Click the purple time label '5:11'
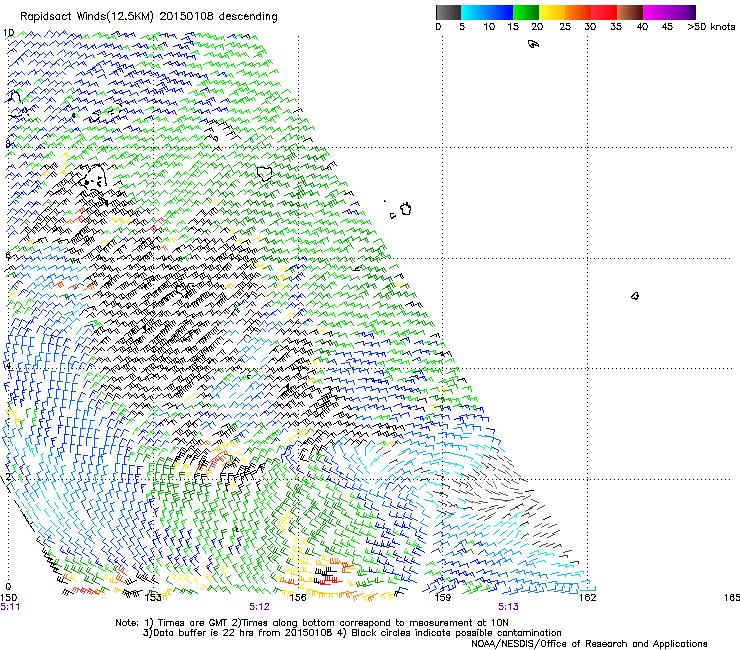Image resolution: width=740 pixels, height=650 pixels. (10, 607)
